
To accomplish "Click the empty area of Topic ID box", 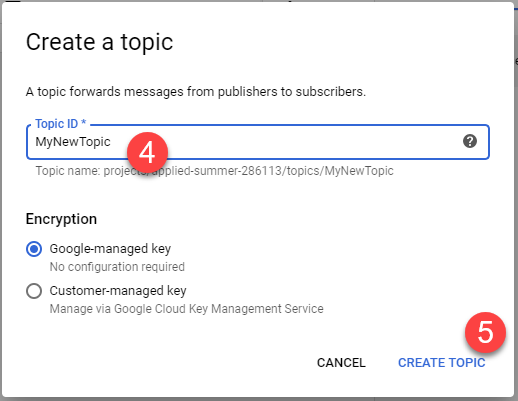I will point(300,142).
